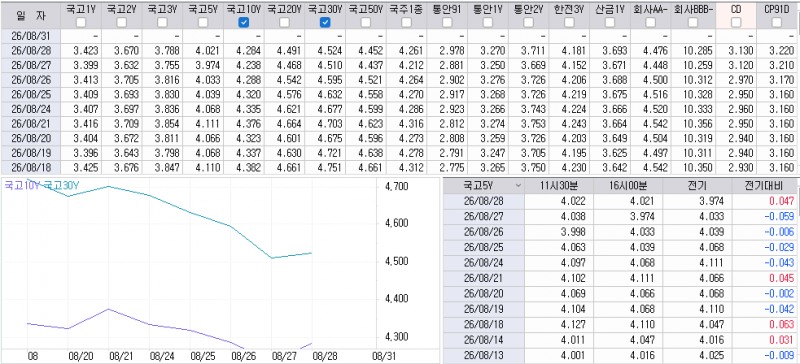
Task: Click the 국고10Y legend label on the chart
Action: click(21, 186)
